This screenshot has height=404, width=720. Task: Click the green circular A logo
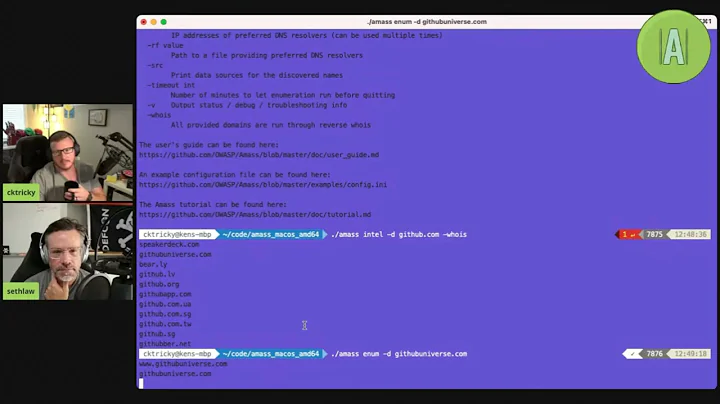[x=673, y=46]
